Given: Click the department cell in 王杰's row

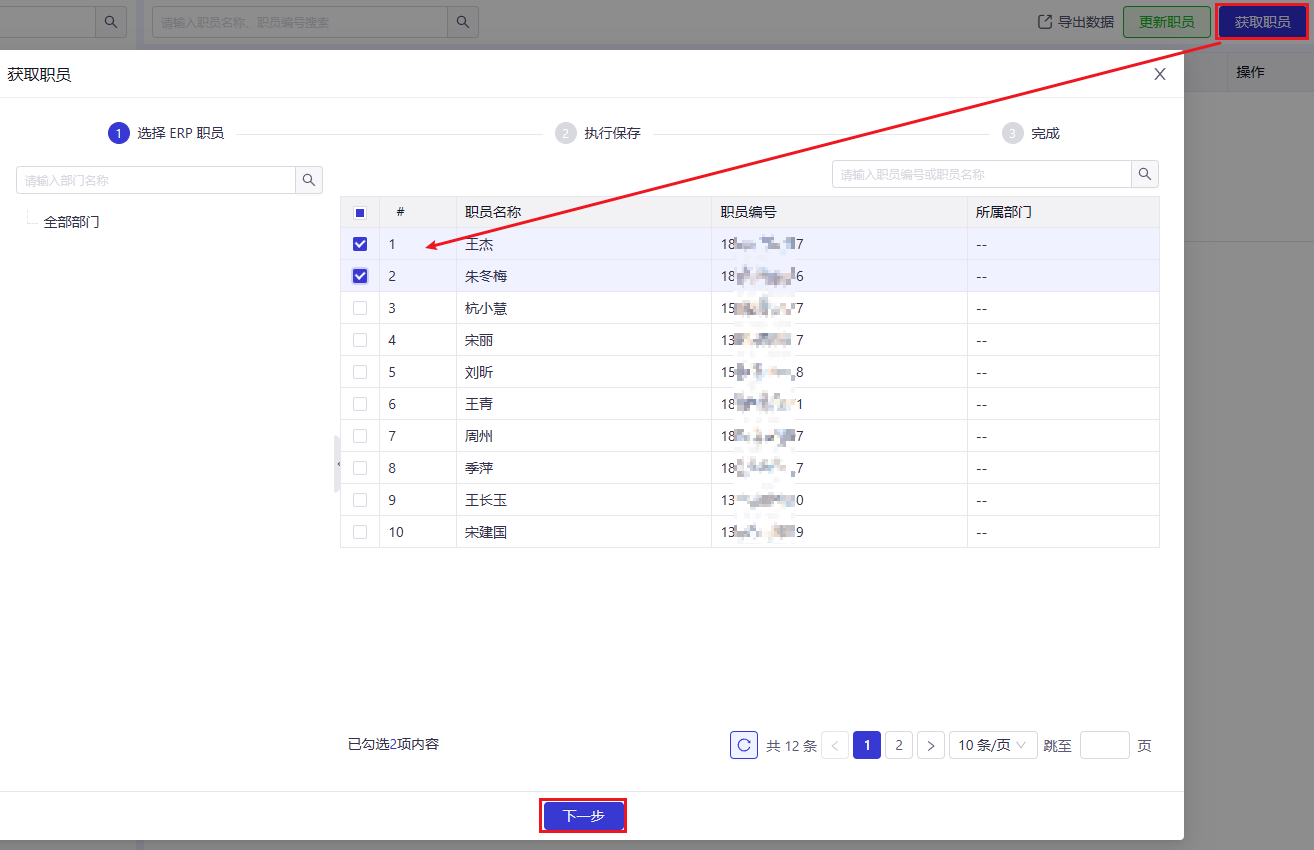Looking at the screenshot, I should pyautogui.click(x=1063, y=244).
